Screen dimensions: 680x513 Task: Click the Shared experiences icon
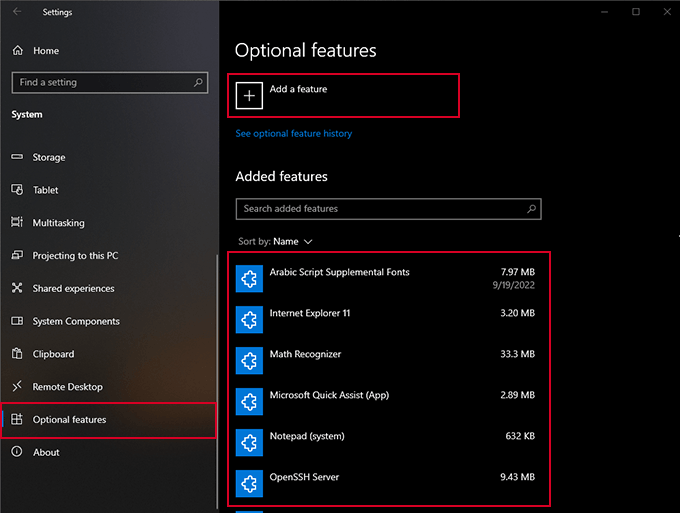[17, 288]
